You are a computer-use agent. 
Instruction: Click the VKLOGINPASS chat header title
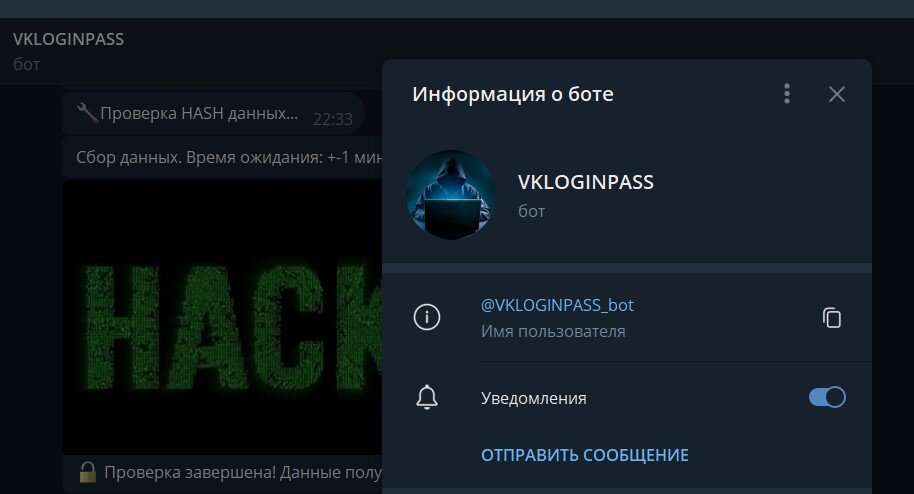coord(68,39)
